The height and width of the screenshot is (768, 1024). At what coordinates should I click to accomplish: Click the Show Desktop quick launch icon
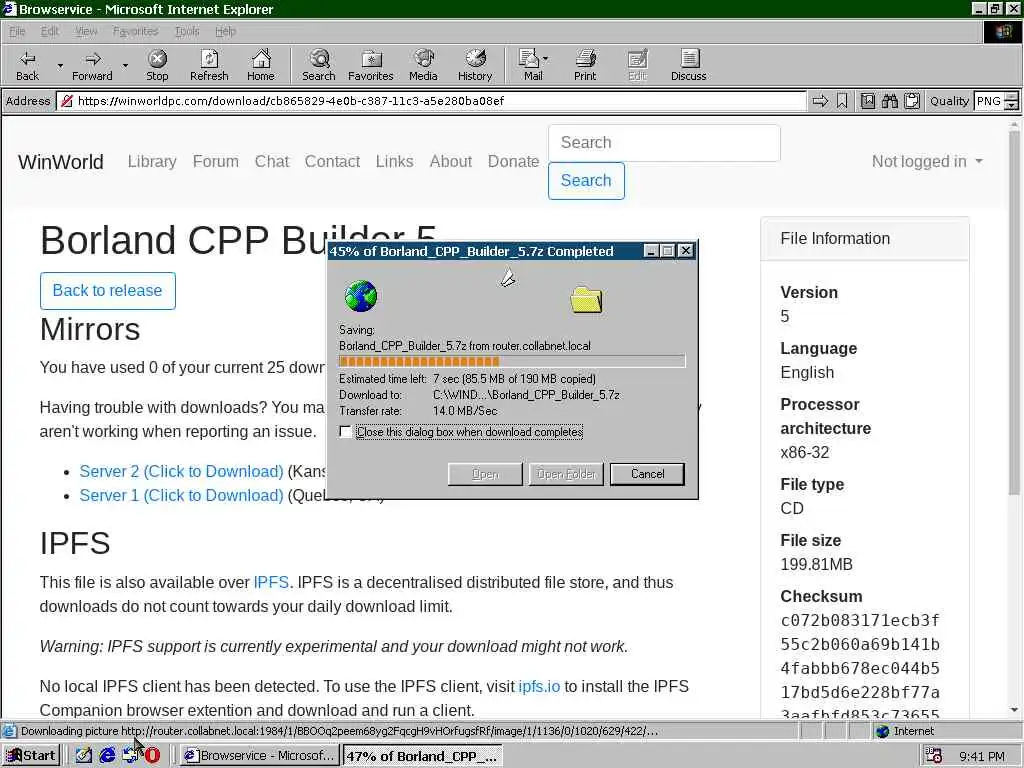click(x=84, y=756)
